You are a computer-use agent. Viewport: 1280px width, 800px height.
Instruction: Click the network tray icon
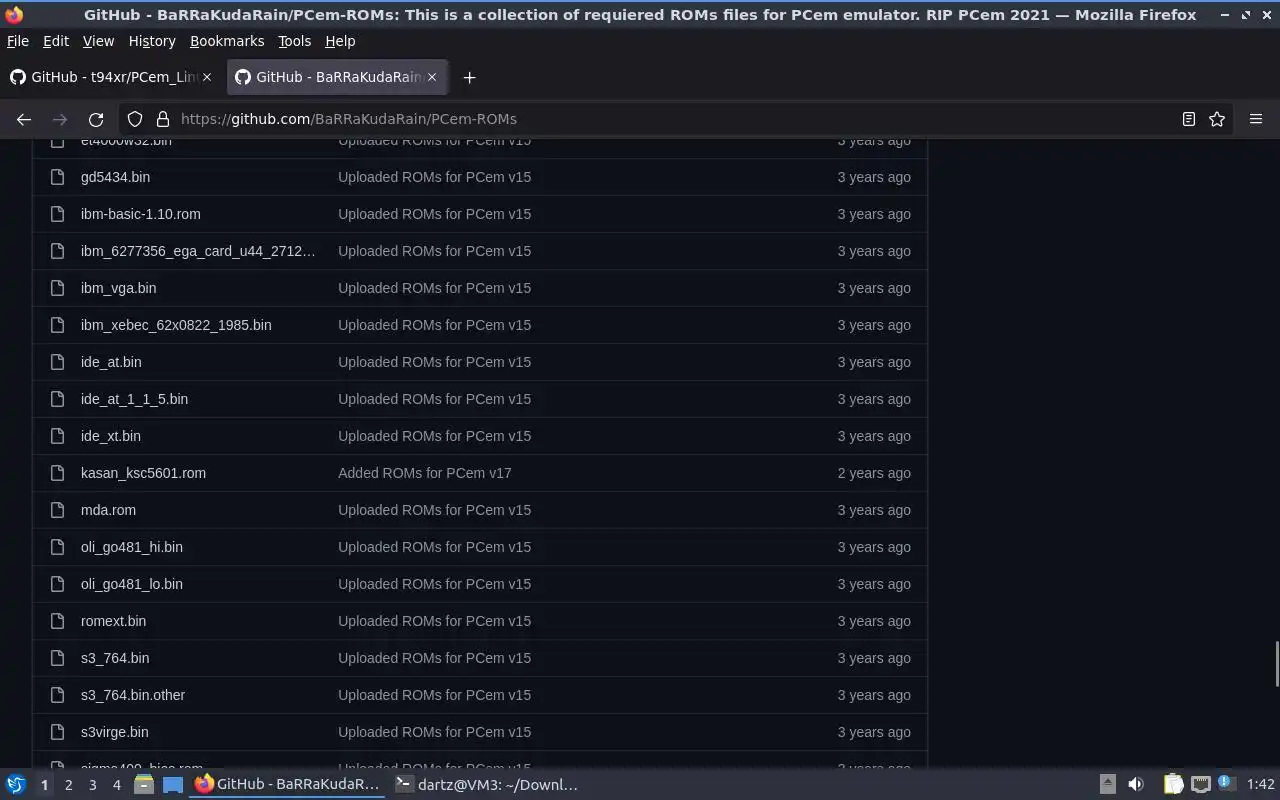coord(1201,785)
